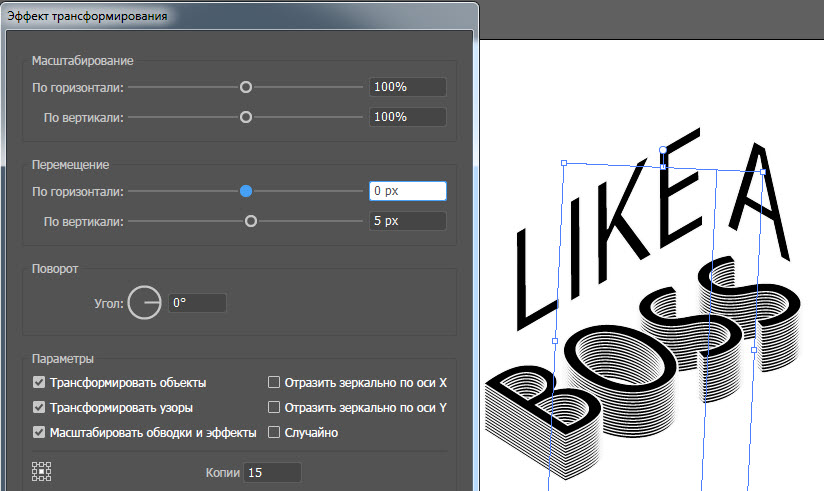The image size is (824, 491).
Task: Toggle 'Трансформировать объекты' checkbox
Action: coord(39,382)
